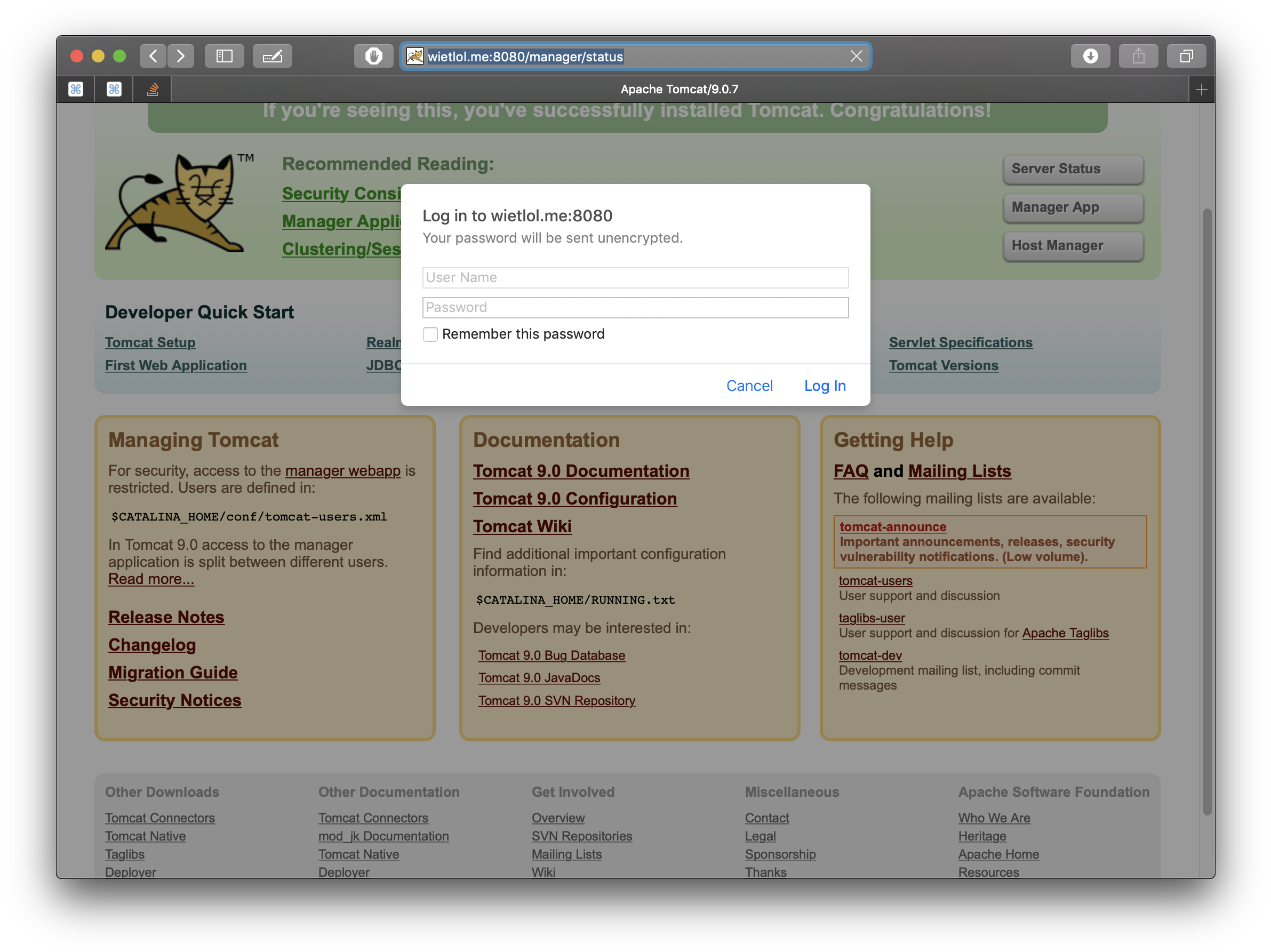The height and width of the screenshot is (952, 1271).
Task: Click the markup/annotate toolbar icon
Action: [273, 57]
